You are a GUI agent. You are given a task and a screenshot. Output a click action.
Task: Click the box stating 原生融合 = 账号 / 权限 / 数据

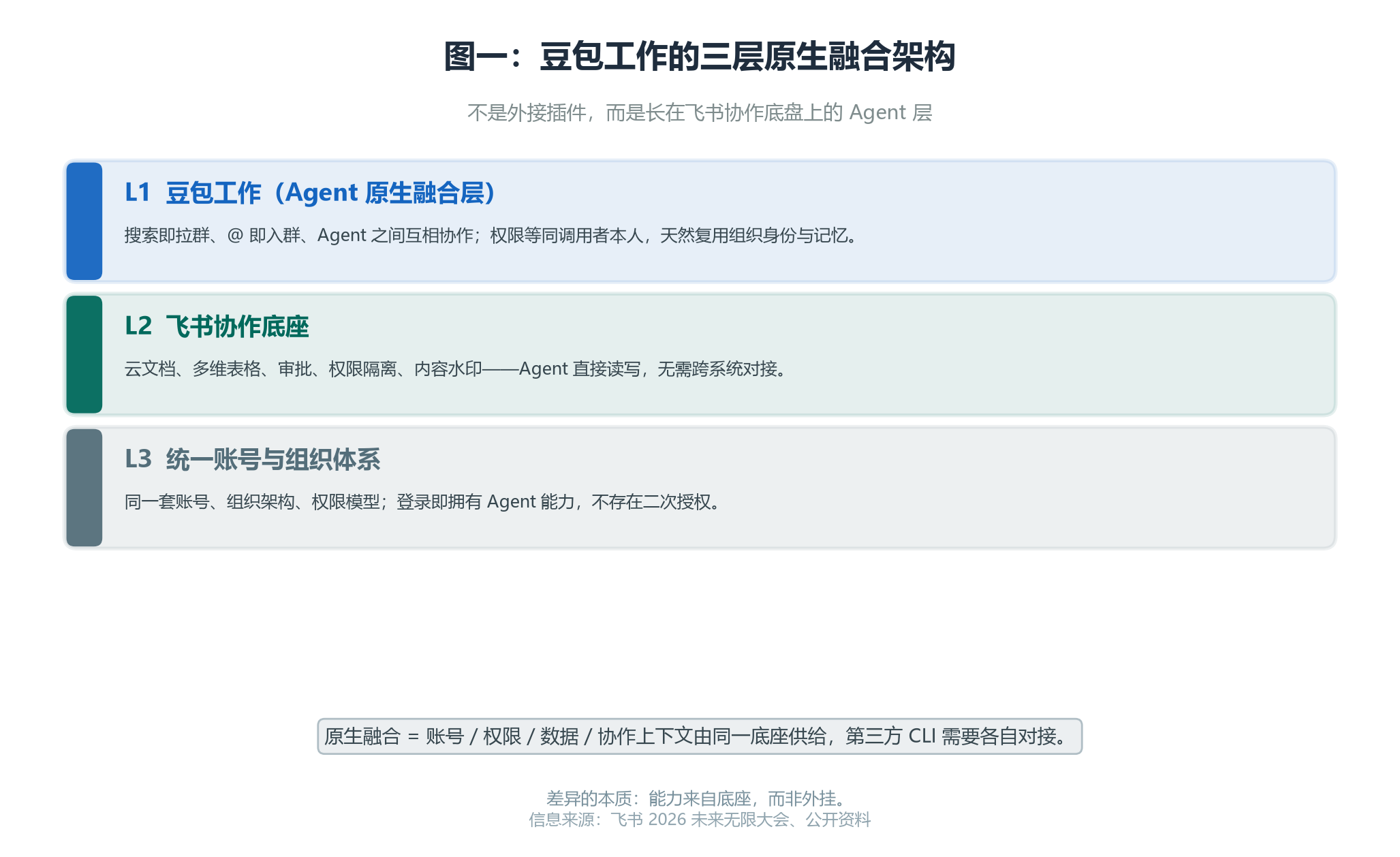(700, 736)
